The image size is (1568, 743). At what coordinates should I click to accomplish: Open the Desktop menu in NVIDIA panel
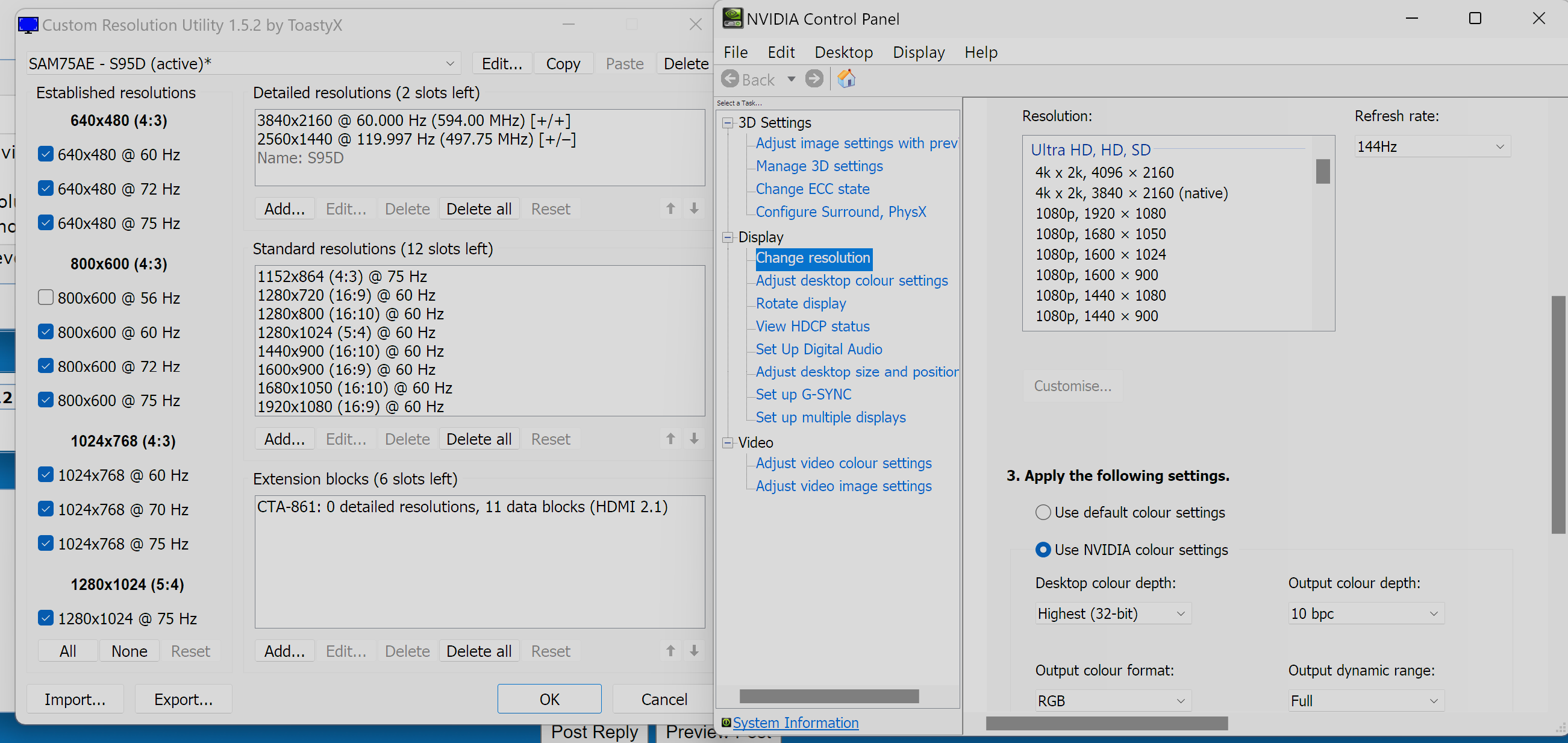point(843,52)
